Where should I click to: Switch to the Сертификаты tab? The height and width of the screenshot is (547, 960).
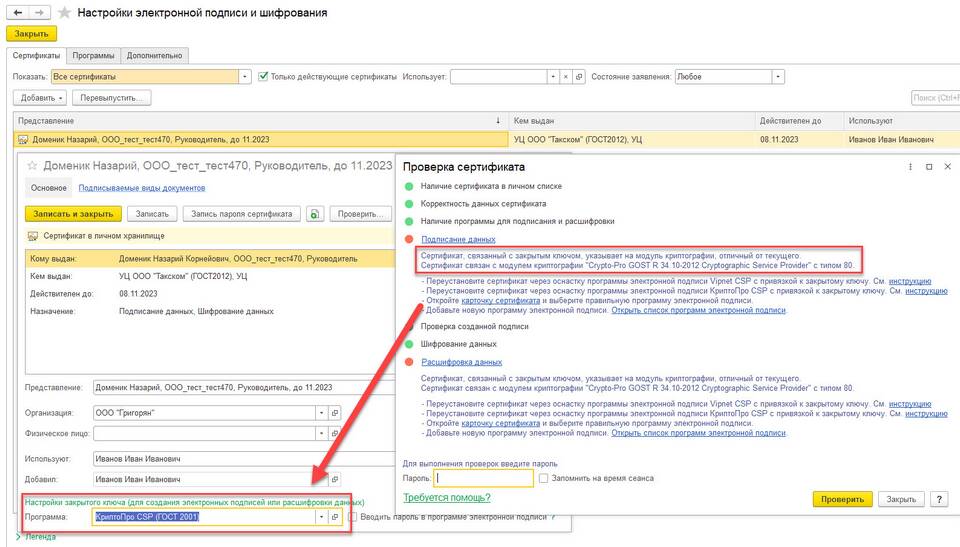point(36,55)
